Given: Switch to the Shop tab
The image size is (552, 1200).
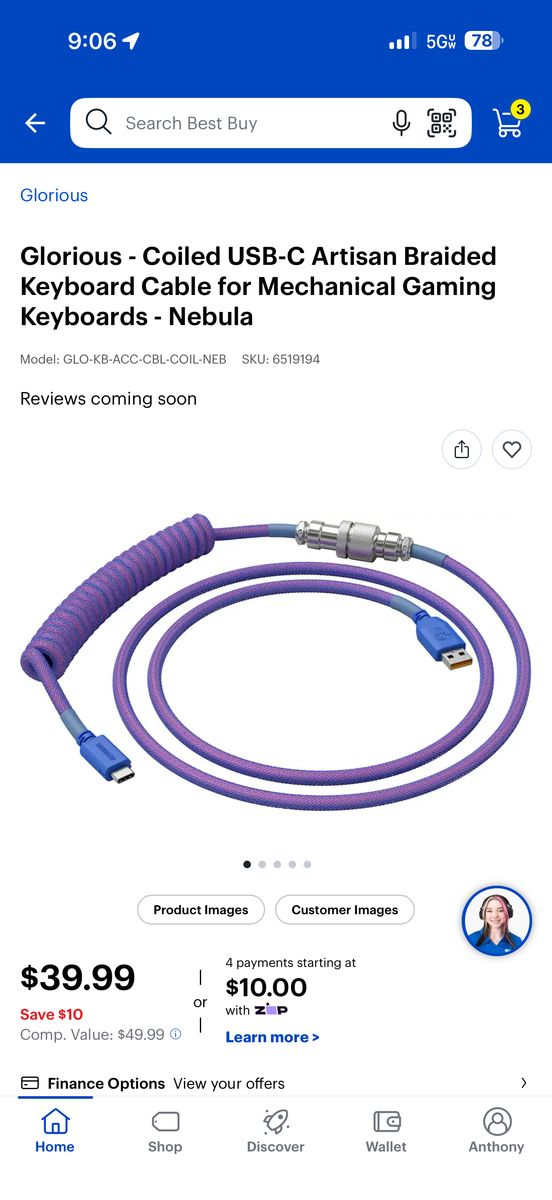Looking at the screenshot, I should (165, 1131).
